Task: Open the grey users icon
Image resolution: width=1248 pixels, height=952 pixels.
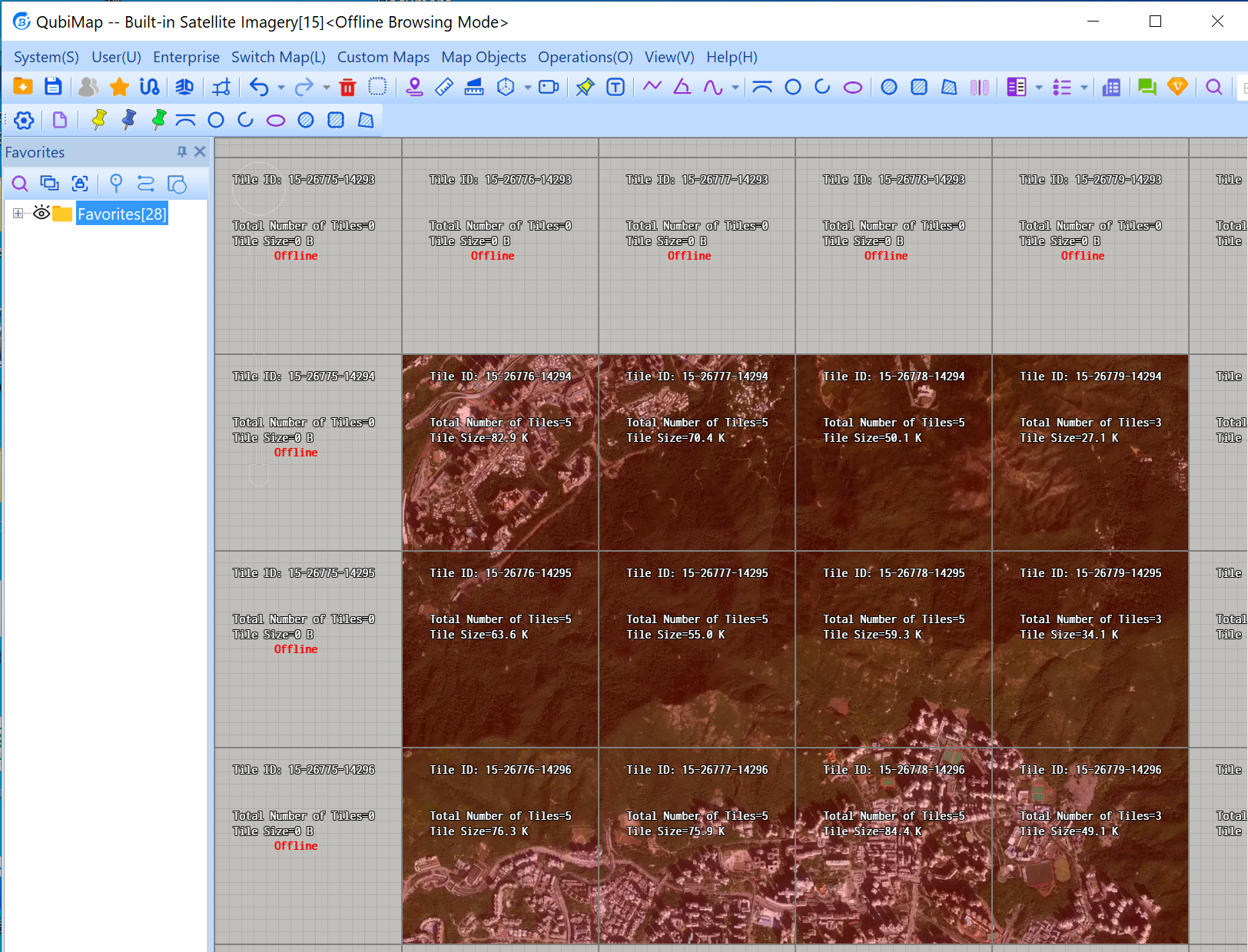Action: pos(89,87)
